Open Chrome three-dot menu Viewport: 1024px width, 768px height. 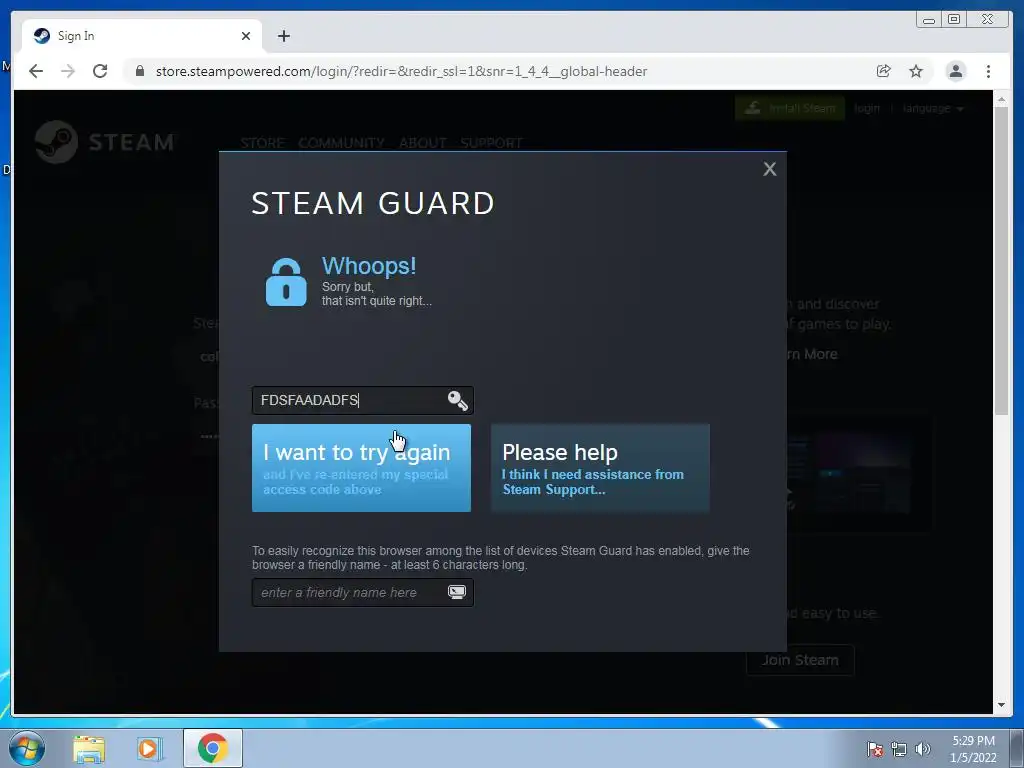coord(988,71)
